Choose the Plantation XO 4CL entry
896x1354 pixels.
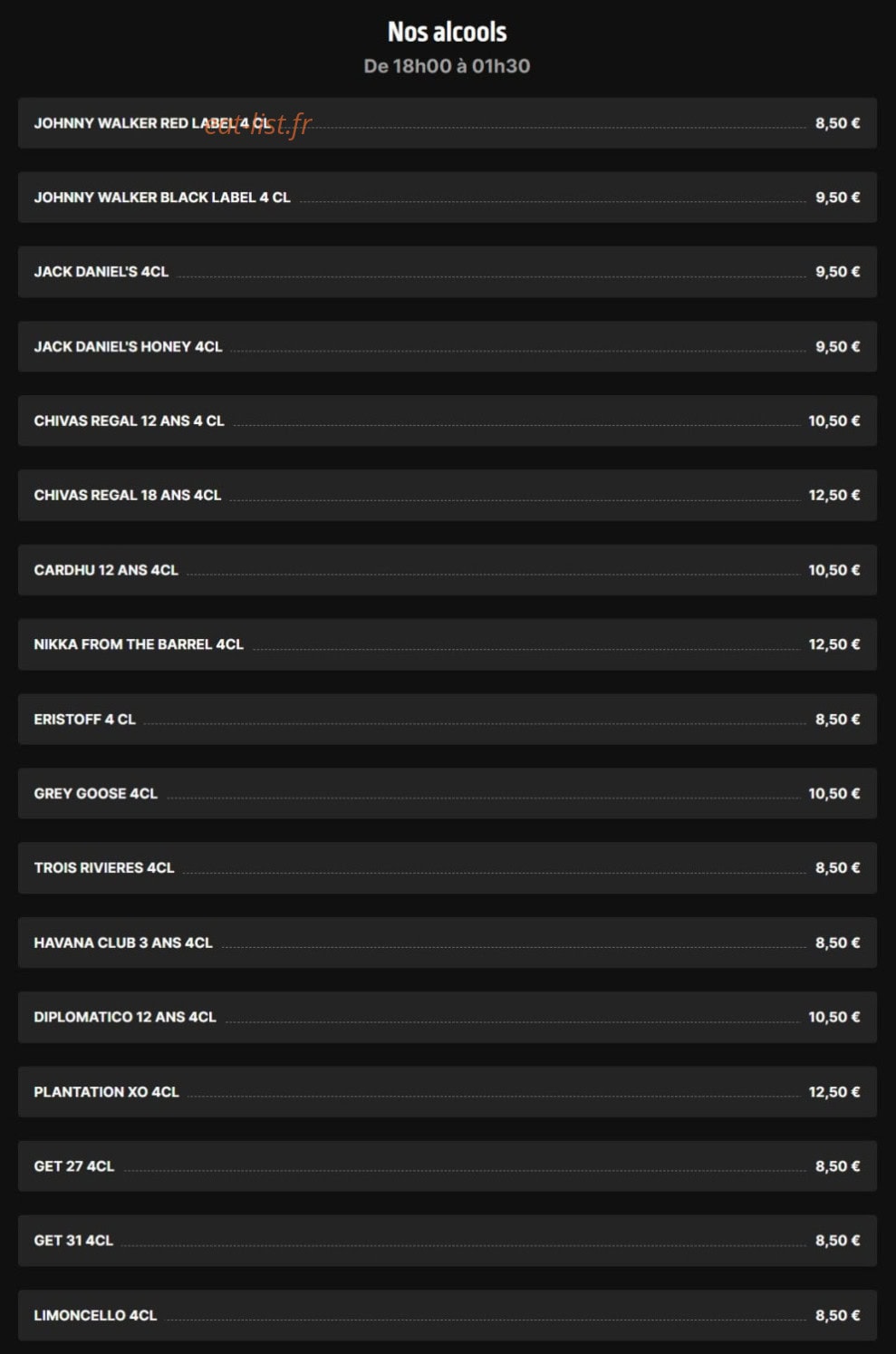coord(447,1091)
